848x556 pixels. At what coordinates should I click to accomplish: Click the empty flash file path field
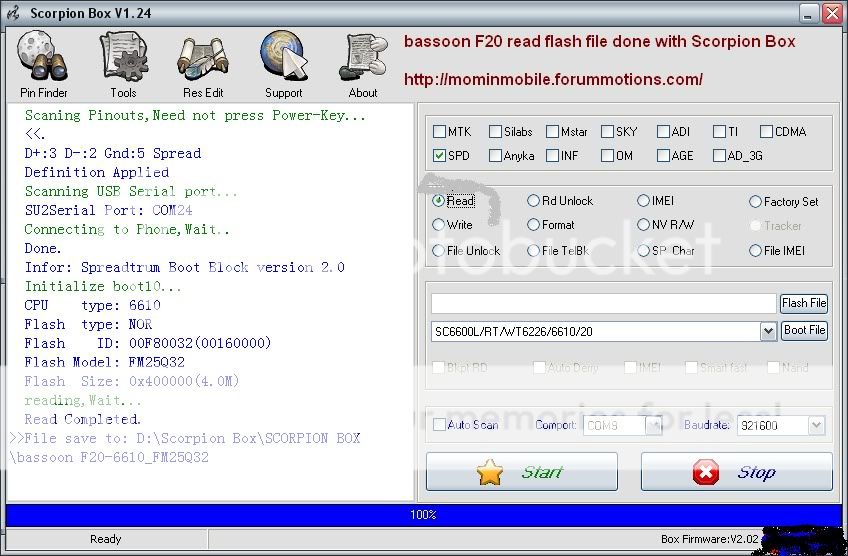tap(603, 303)
